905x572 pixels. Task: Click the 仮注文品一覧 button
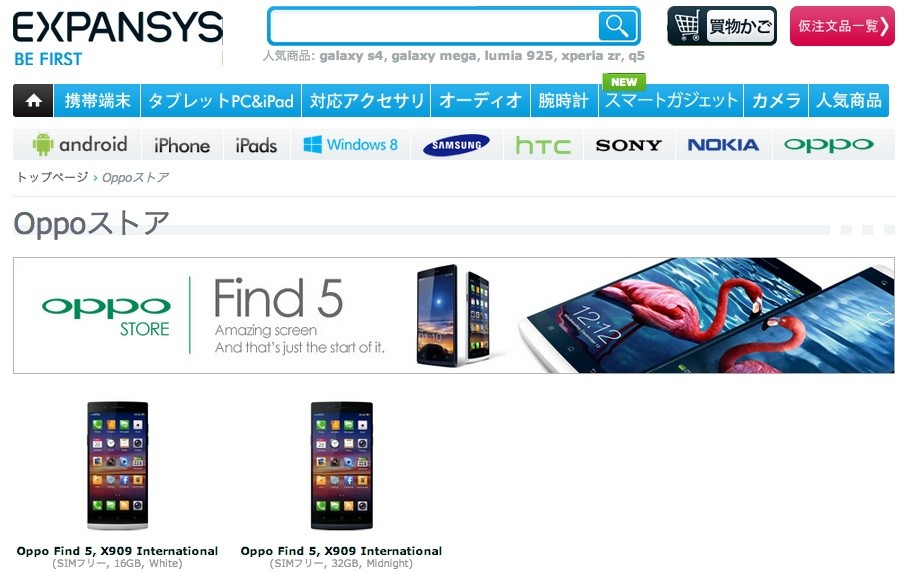(x=842, y=26)
